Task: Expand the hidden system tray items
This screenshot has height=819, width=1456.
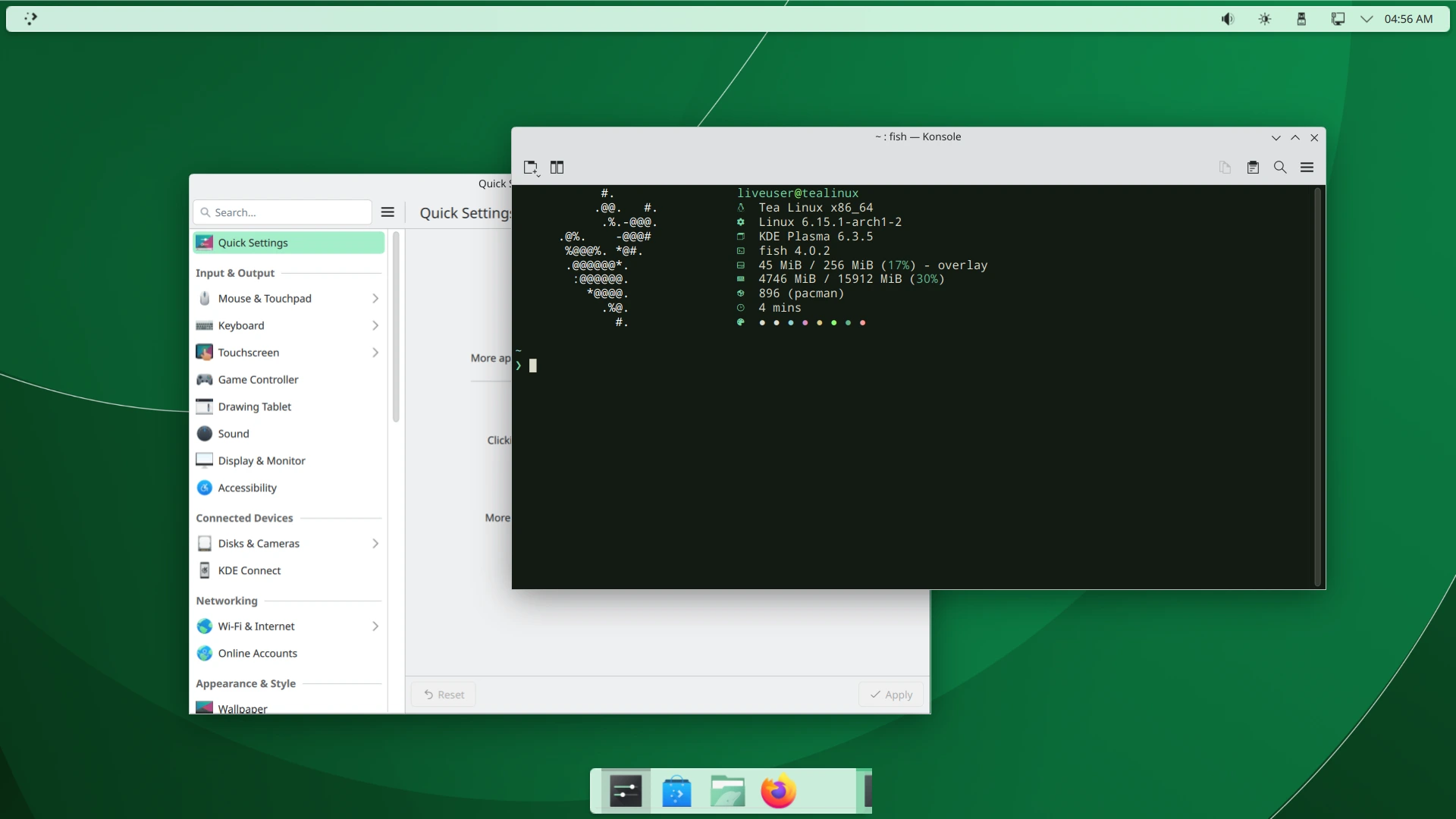Action: click(1365, 18)
